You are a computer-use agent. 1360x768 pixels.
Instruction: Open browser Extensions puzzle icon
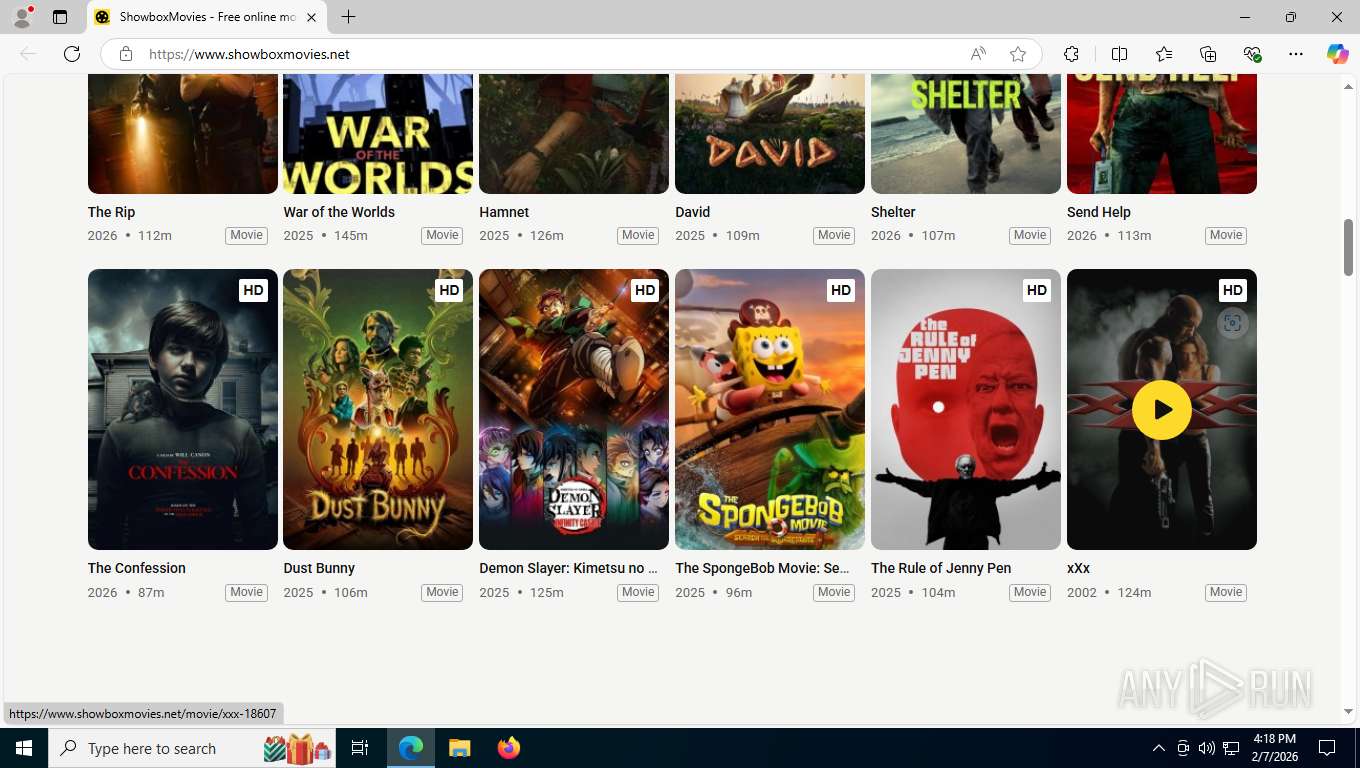coord(1071,54)
